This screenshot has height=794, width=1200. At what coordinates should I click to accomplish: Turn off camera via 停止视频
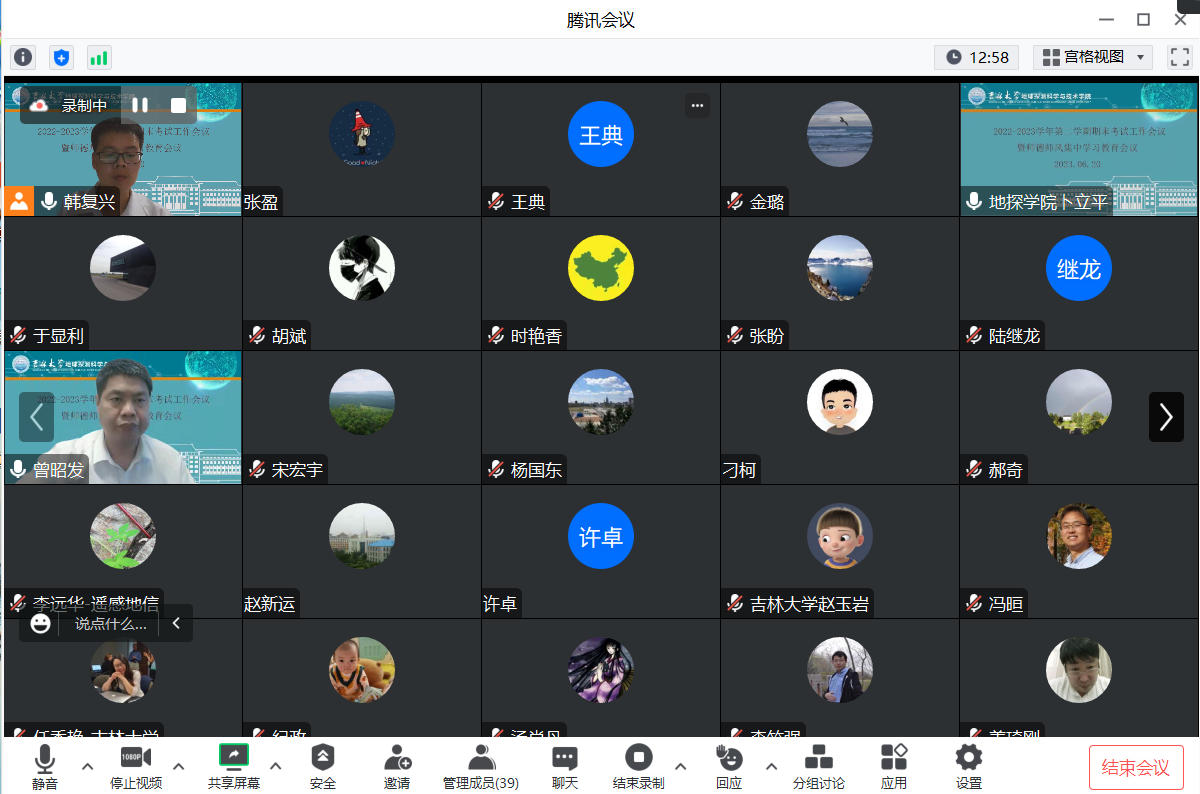[136, 766]
